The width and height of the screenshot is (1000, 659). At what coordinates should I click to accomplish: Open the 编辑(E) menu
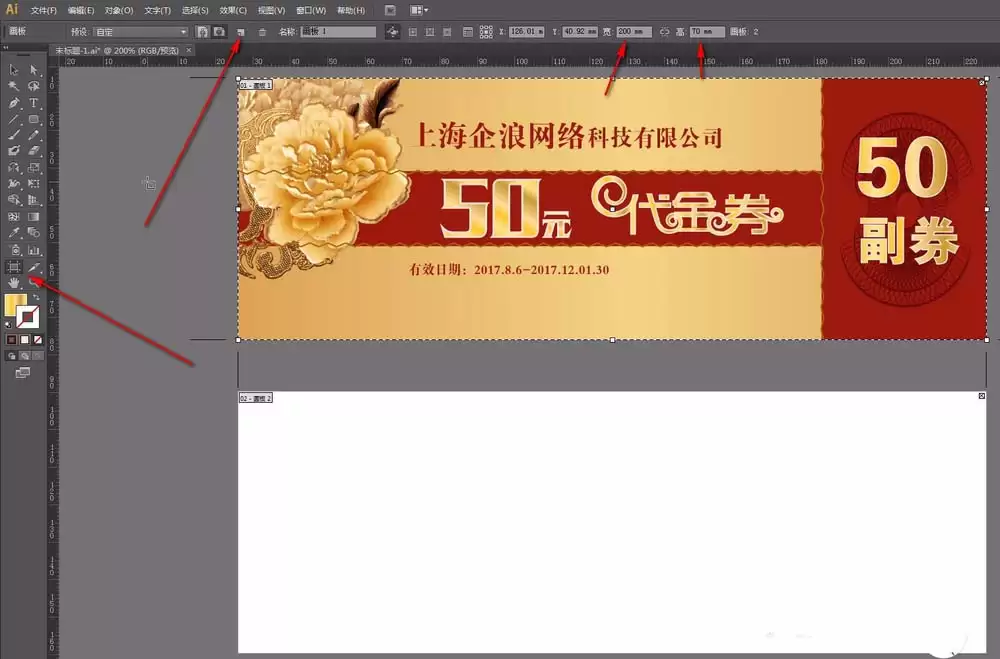pos(81,11)
